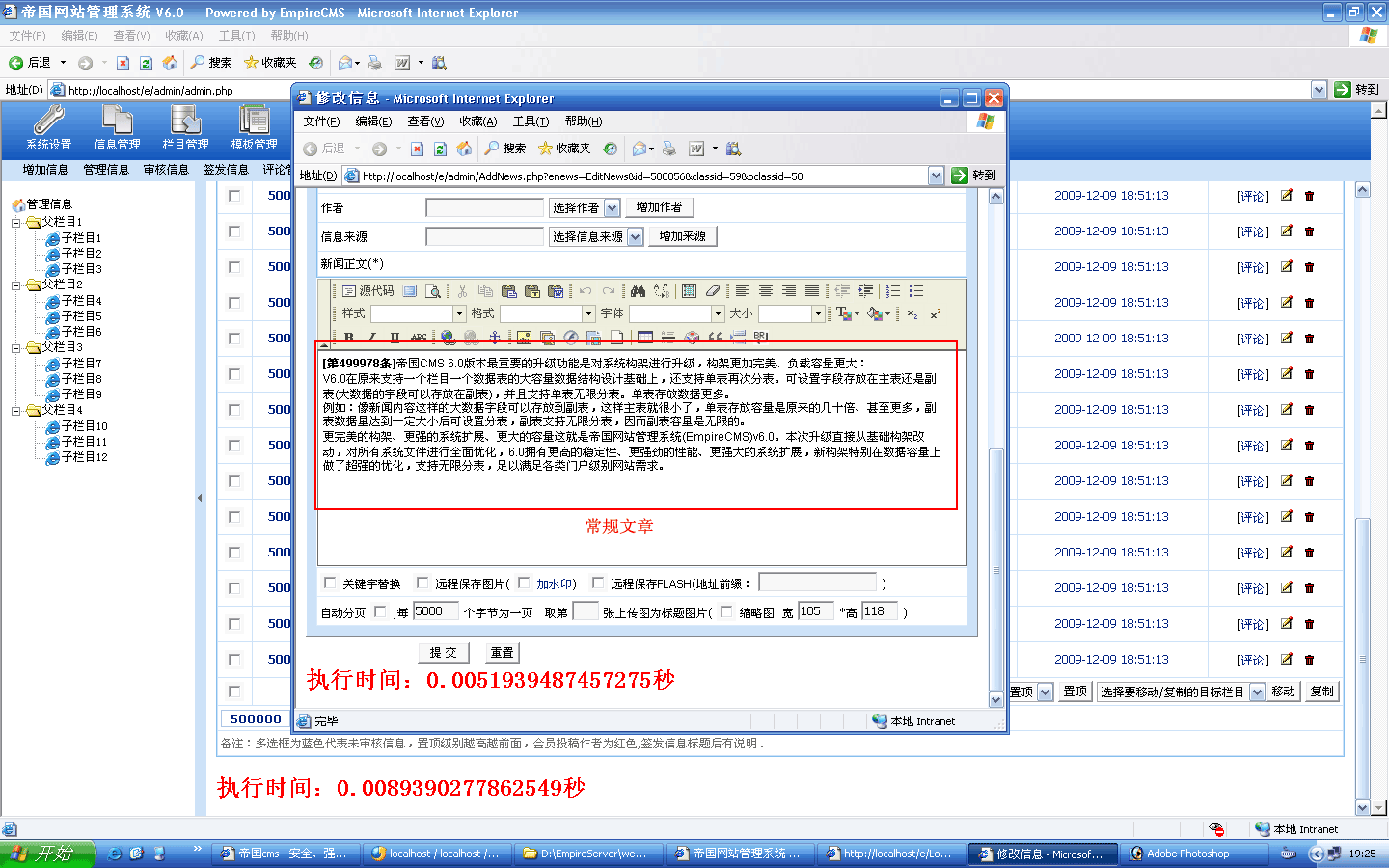The height and width of the screenshot is (868, 1389).
Task: Open the 选择信息来源 dropdown
Action: point(596,236)
